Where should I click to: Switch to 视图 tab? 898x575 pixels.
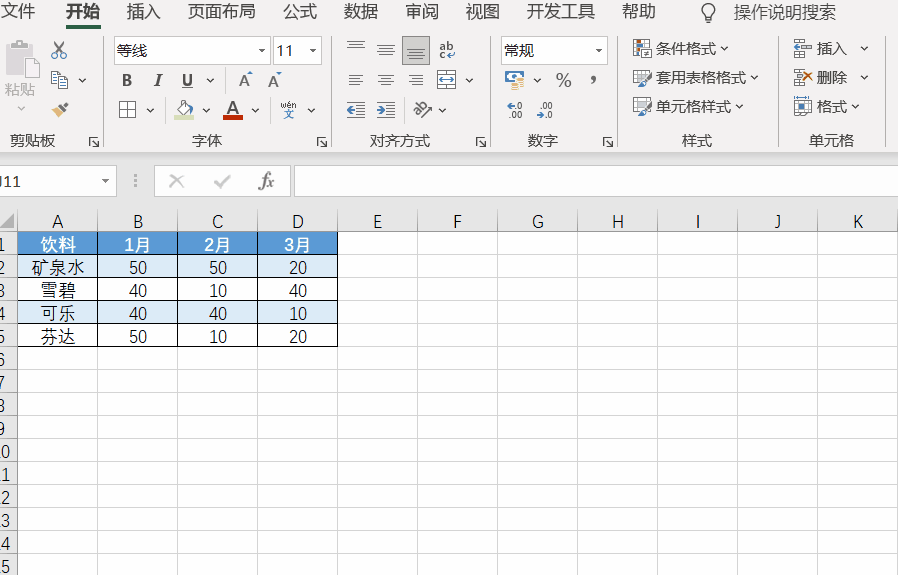coord(482,11)
